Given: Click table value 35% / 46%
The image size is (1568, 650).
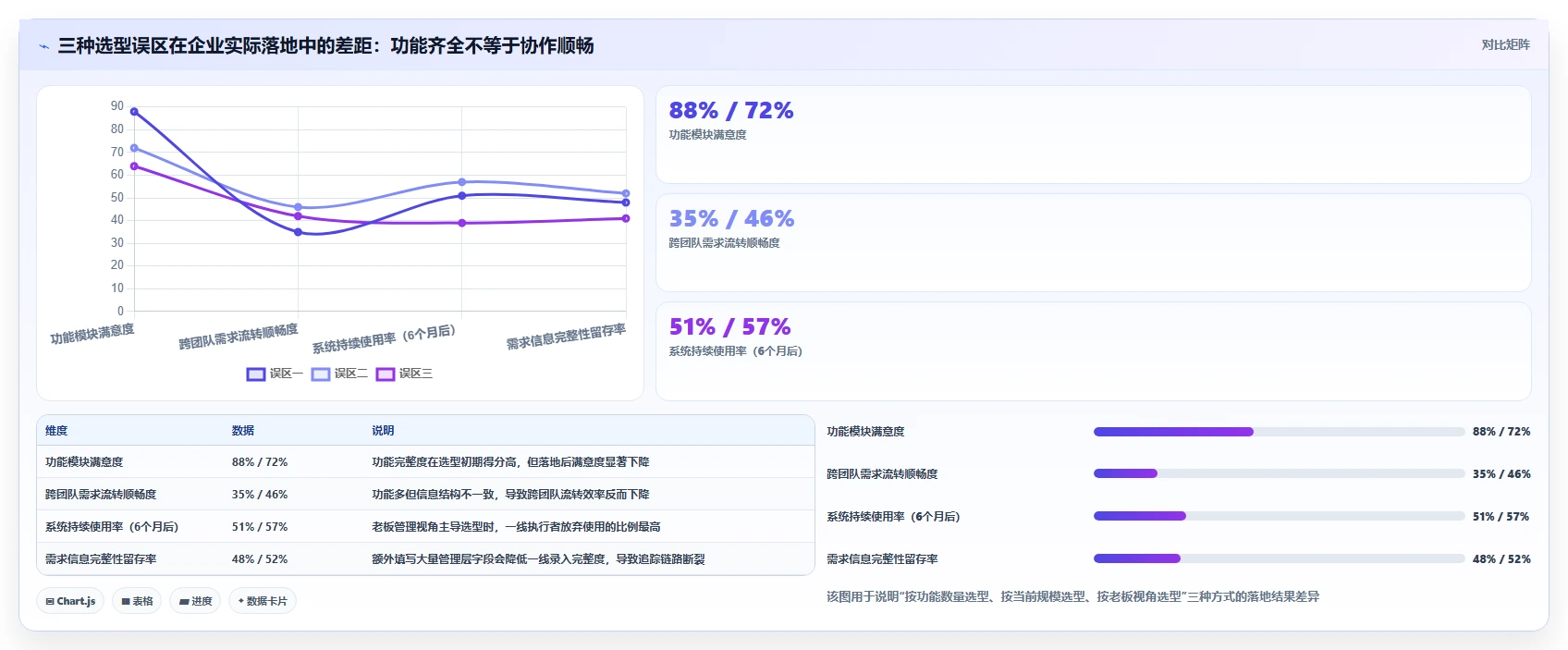Looking at the screenshot, I should pyautogui.click(x=260, y=495).
